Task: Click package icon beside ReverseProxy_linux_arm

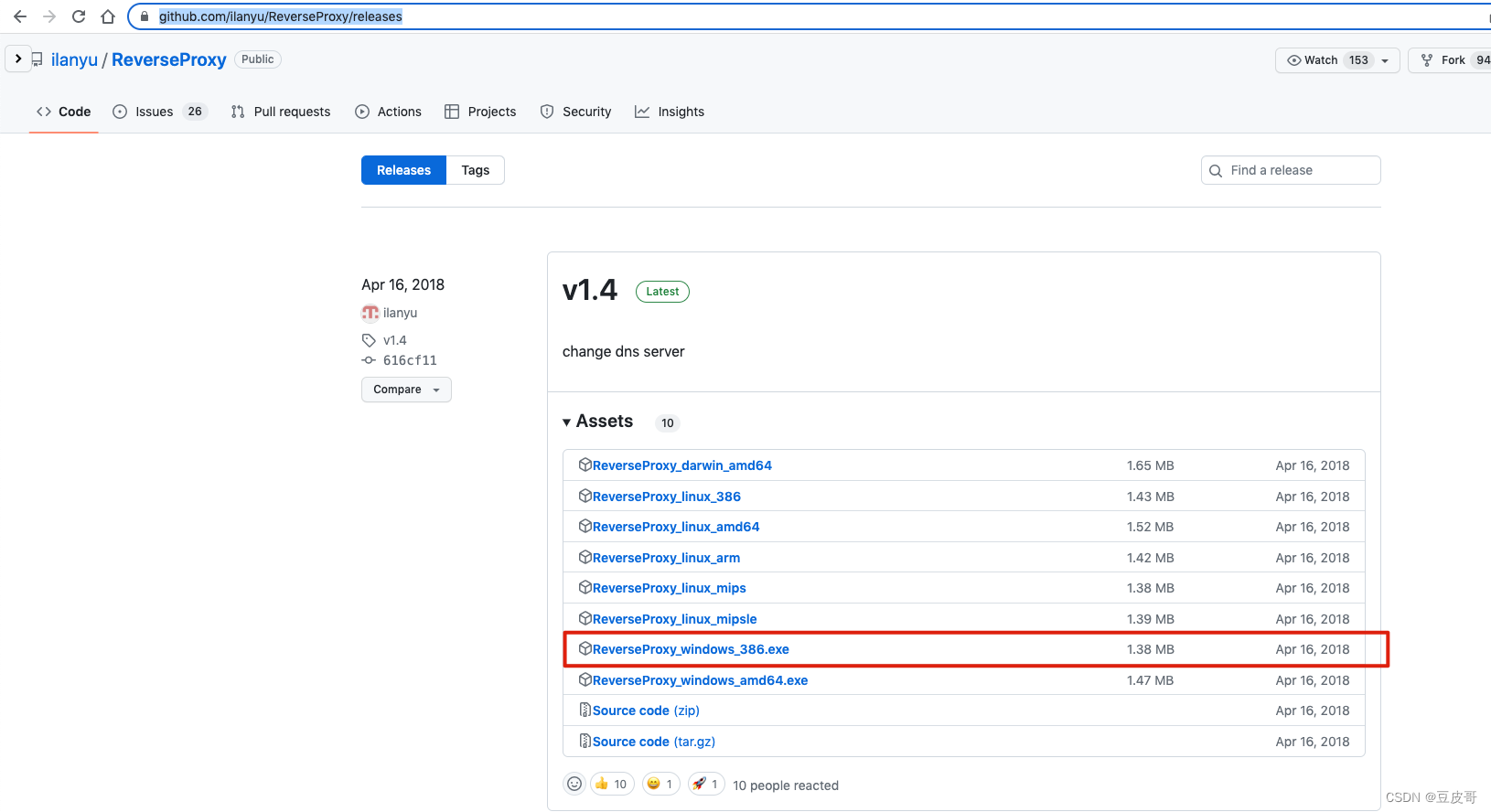Action: pyautogui.click(x=585, y=557)
